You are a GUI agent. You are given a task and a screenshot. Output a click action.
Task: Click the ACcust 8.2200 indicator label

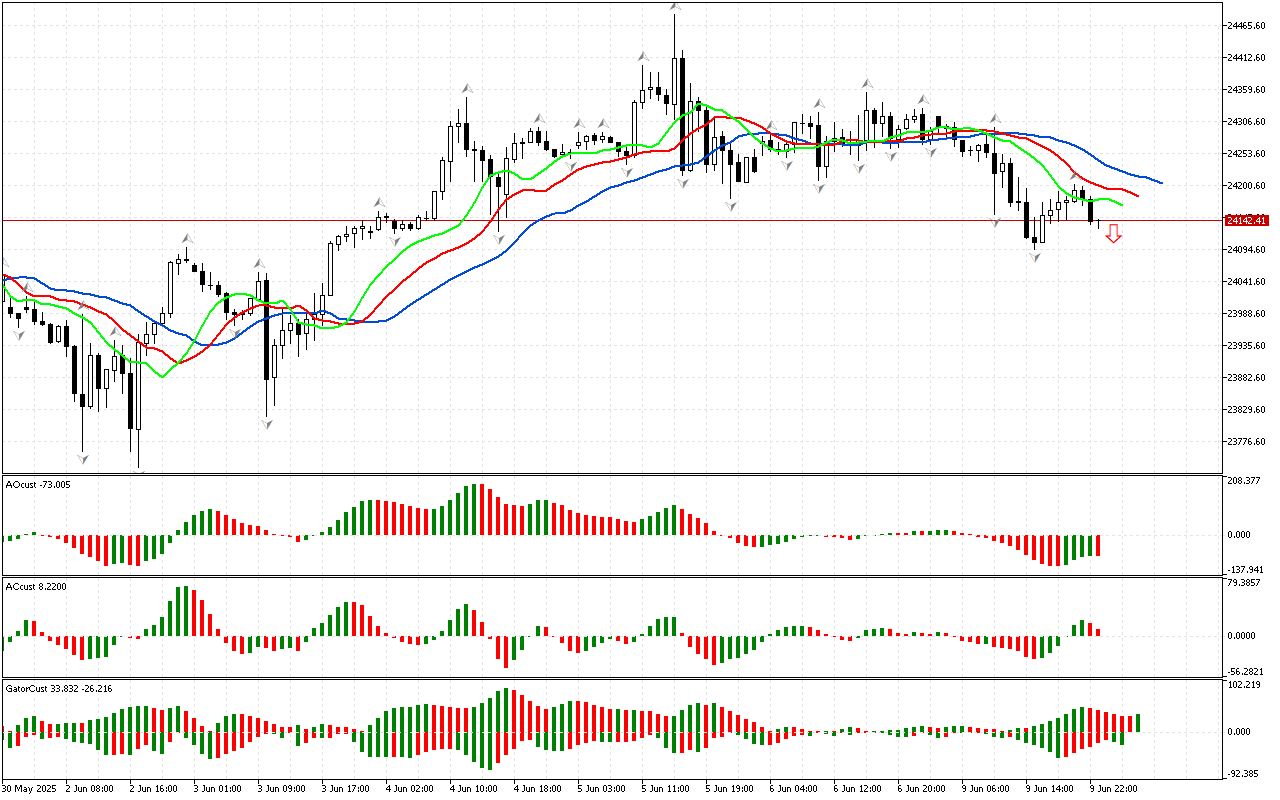(37, 586)
